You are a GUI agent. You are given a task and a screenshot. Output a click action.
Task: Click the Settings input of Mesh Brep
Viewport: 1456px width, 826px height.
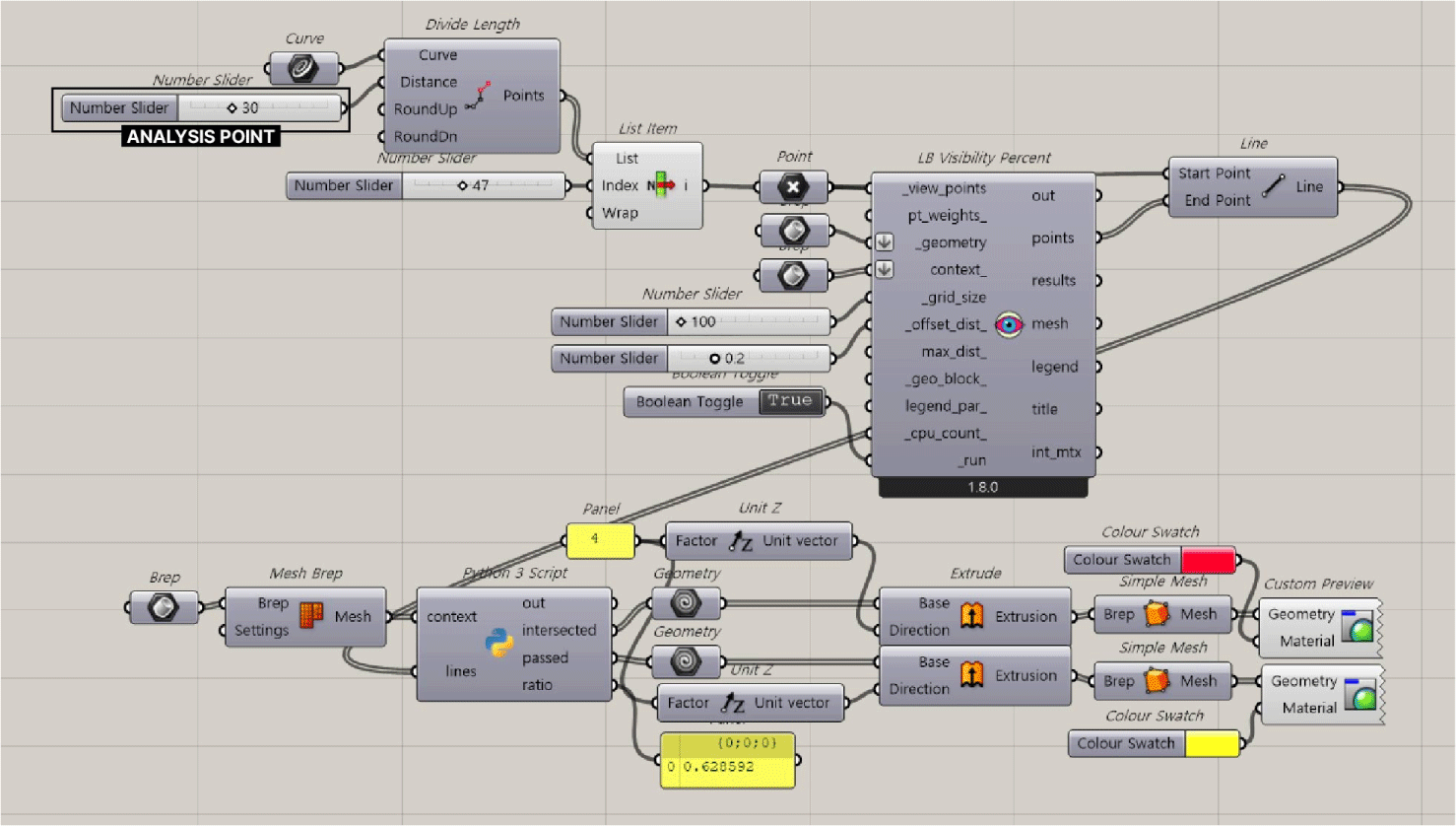(261, 630)
